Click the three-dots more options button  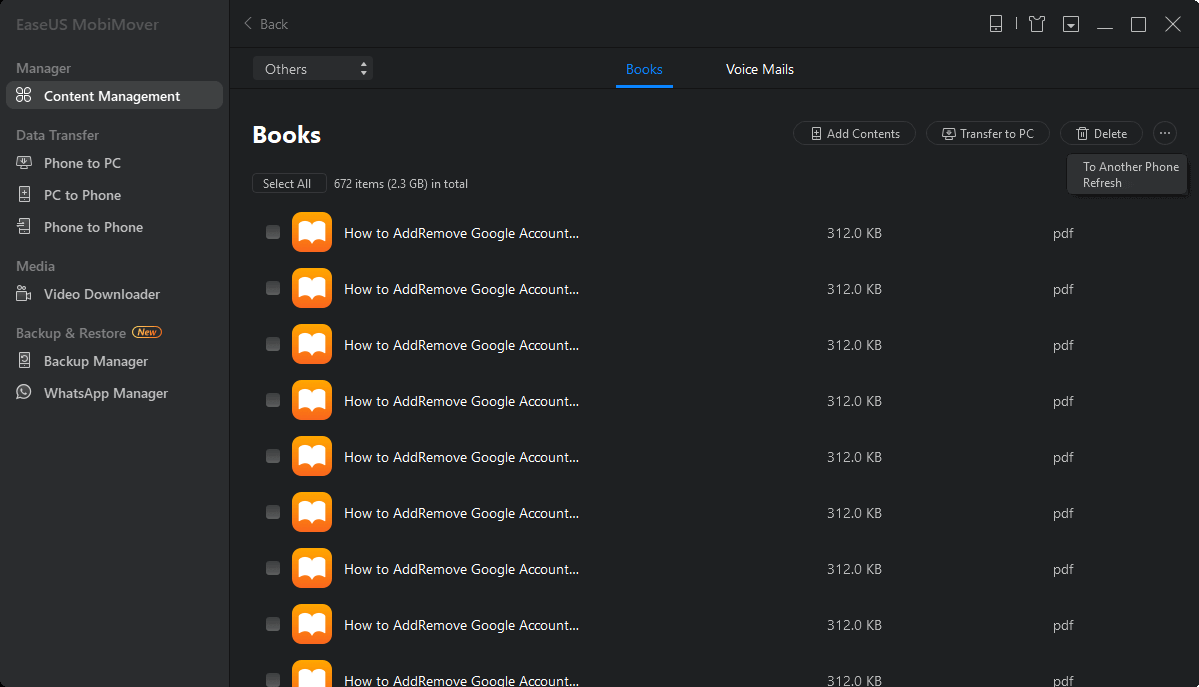(x=1165, y=133)
